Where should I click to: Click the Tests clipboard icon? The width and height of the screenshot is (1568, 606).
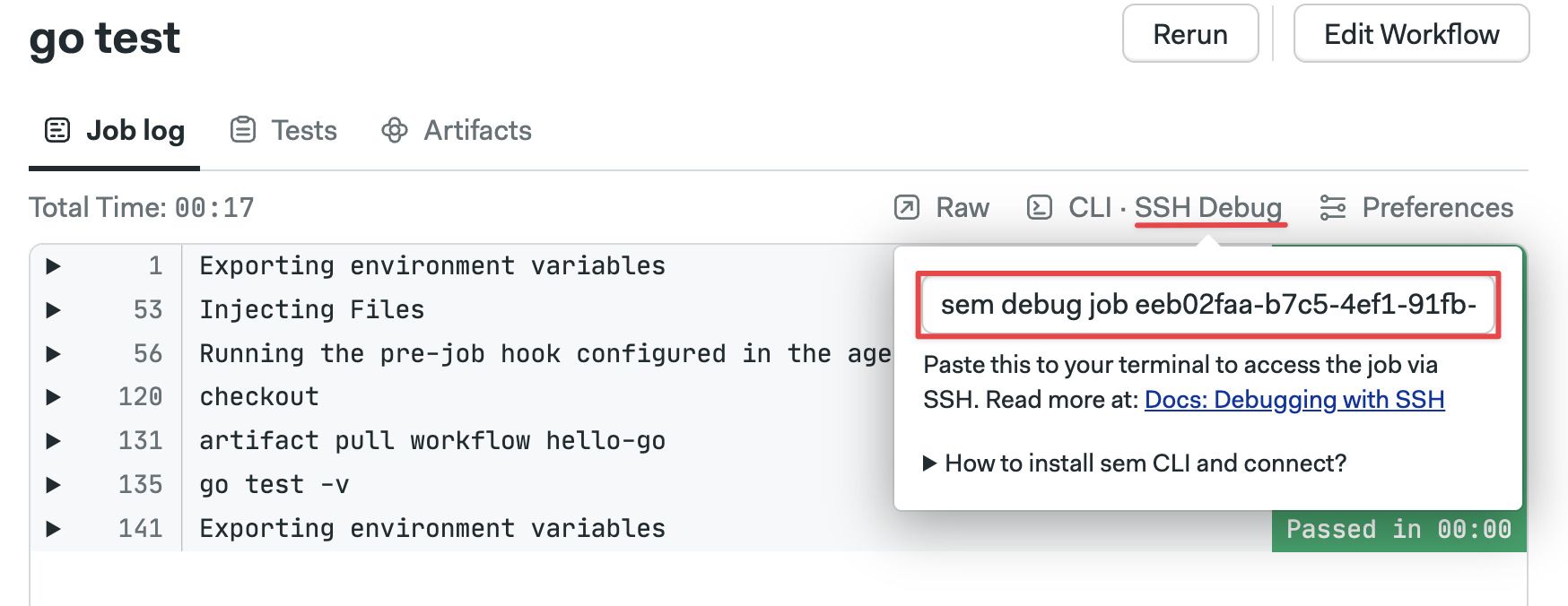pyautogui.click(x=243, y=131)
